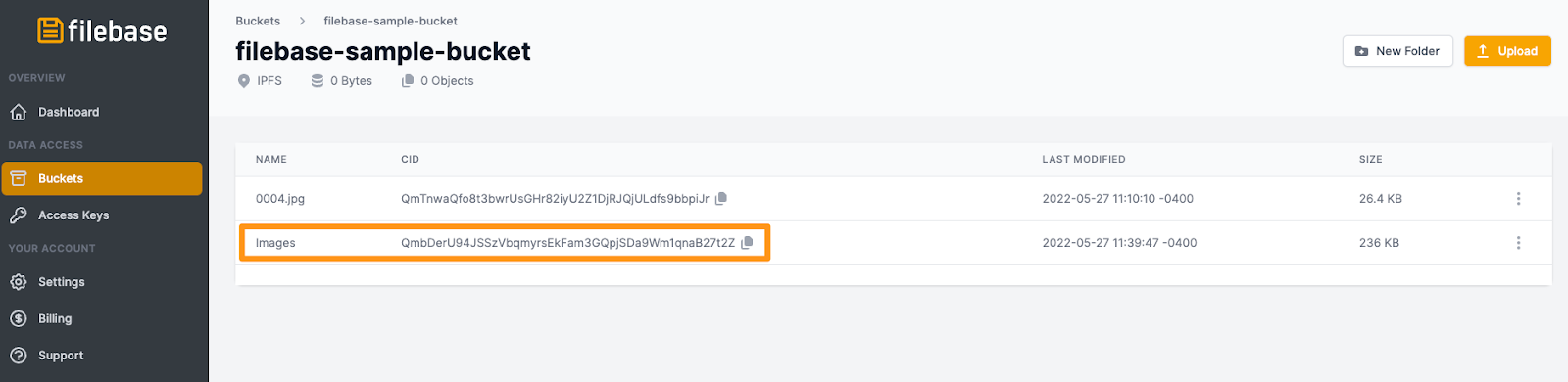Copy CID of 0004.jpg

click(x=721, y=198)
